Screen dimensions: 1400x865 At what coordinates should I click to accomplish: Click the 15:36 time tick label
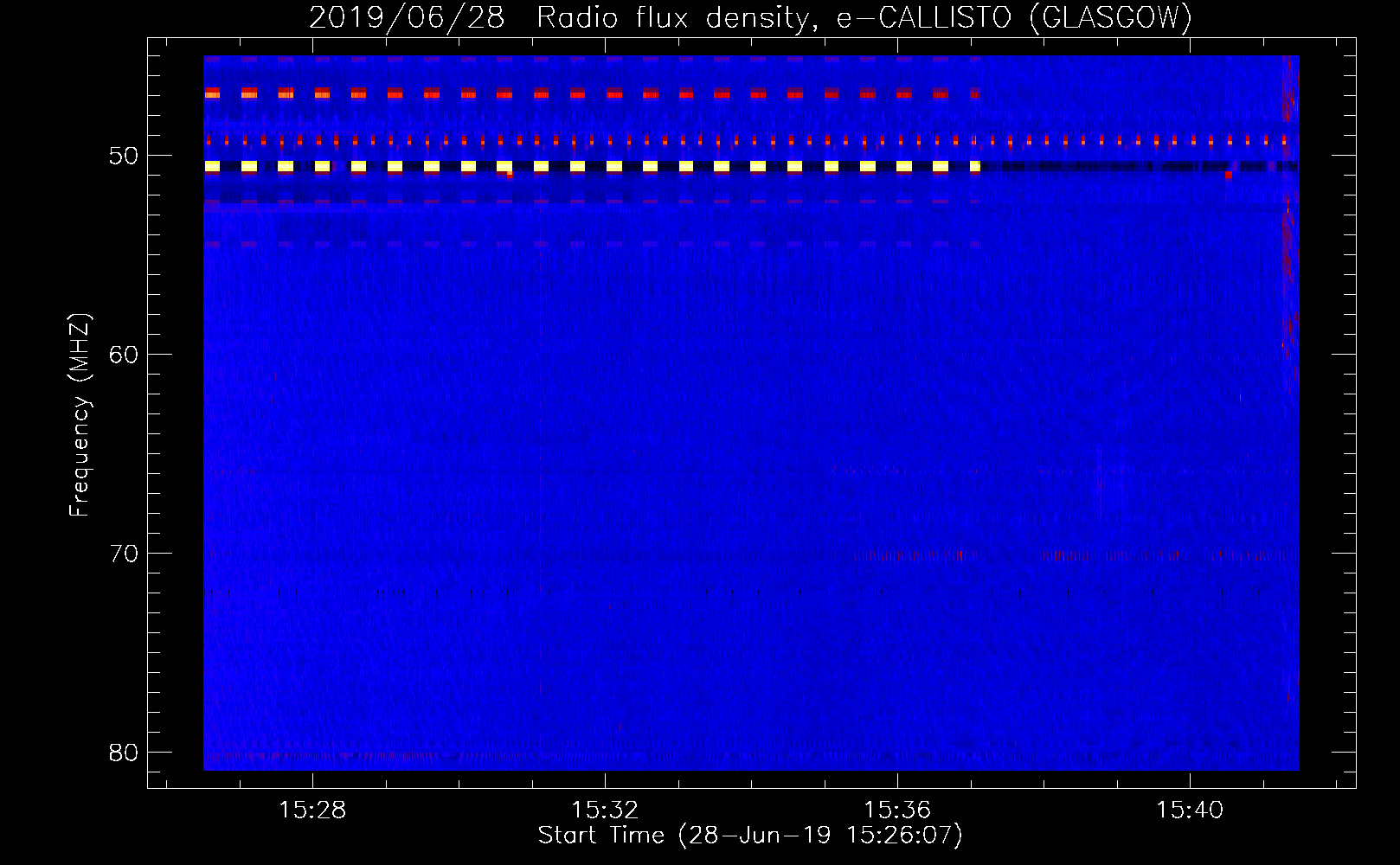click(897, 810)
